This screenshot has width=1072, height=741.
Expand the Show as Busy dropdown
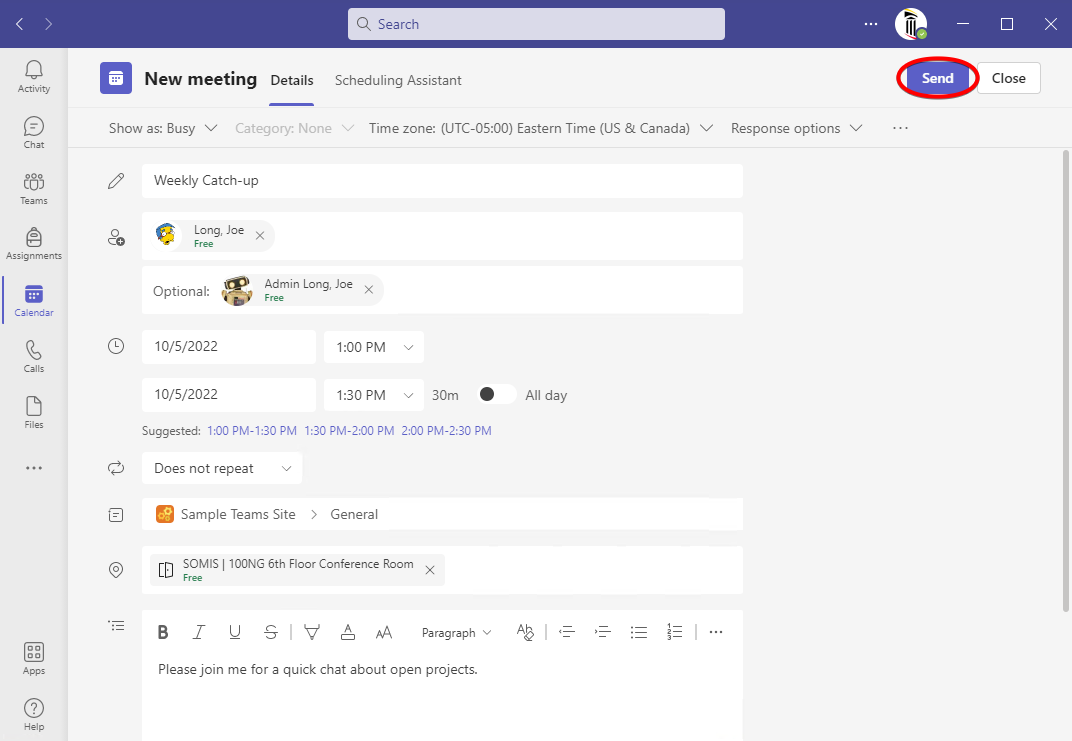click(163, 128)
